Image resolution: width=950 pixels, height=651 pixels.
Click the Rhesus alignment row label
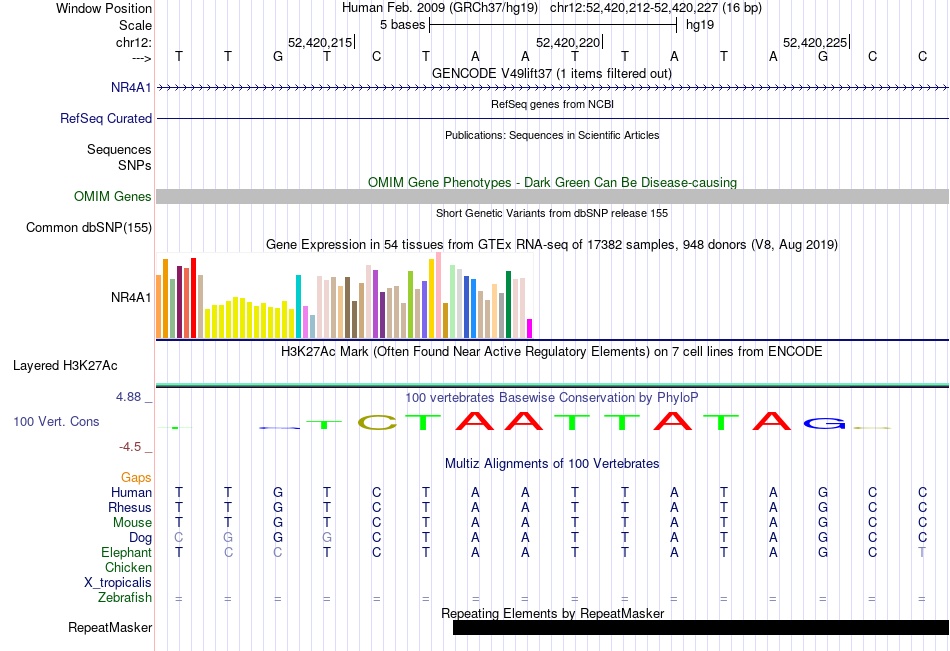click(130, 507)
